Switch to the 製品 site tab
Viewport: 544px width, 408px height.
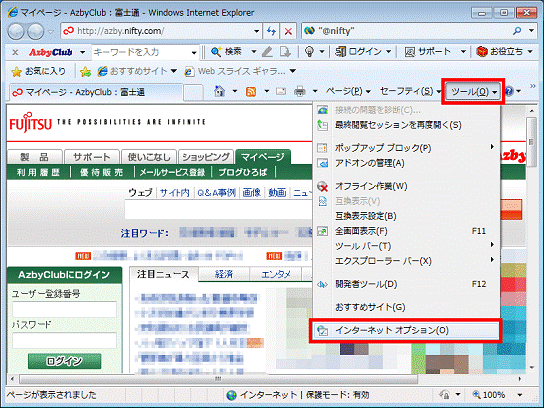click(35, 157)
